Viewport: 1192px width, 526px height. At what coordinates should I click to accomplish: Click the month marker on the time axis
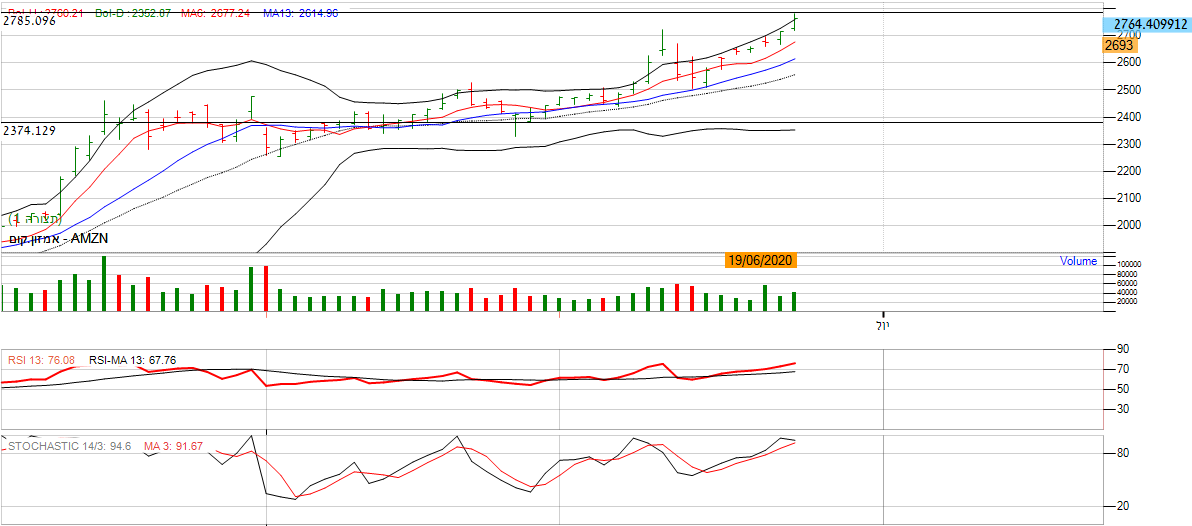(882, 325)
